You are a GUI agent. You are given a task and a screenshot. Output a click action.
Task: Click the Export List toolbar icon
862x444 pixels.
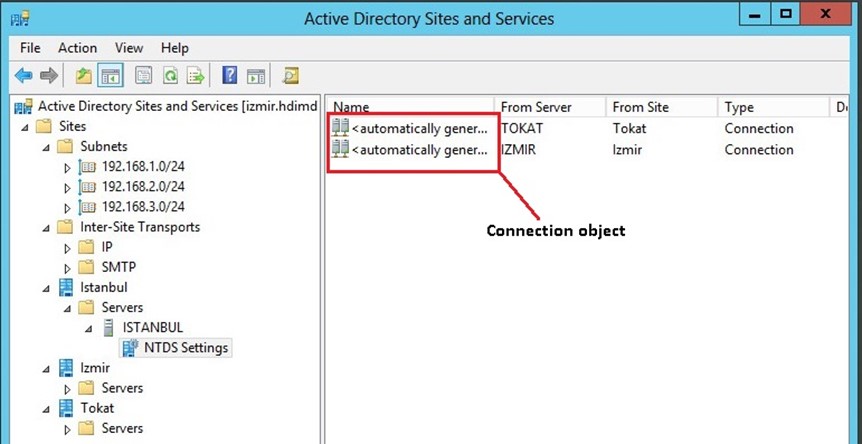pos(196,75)
